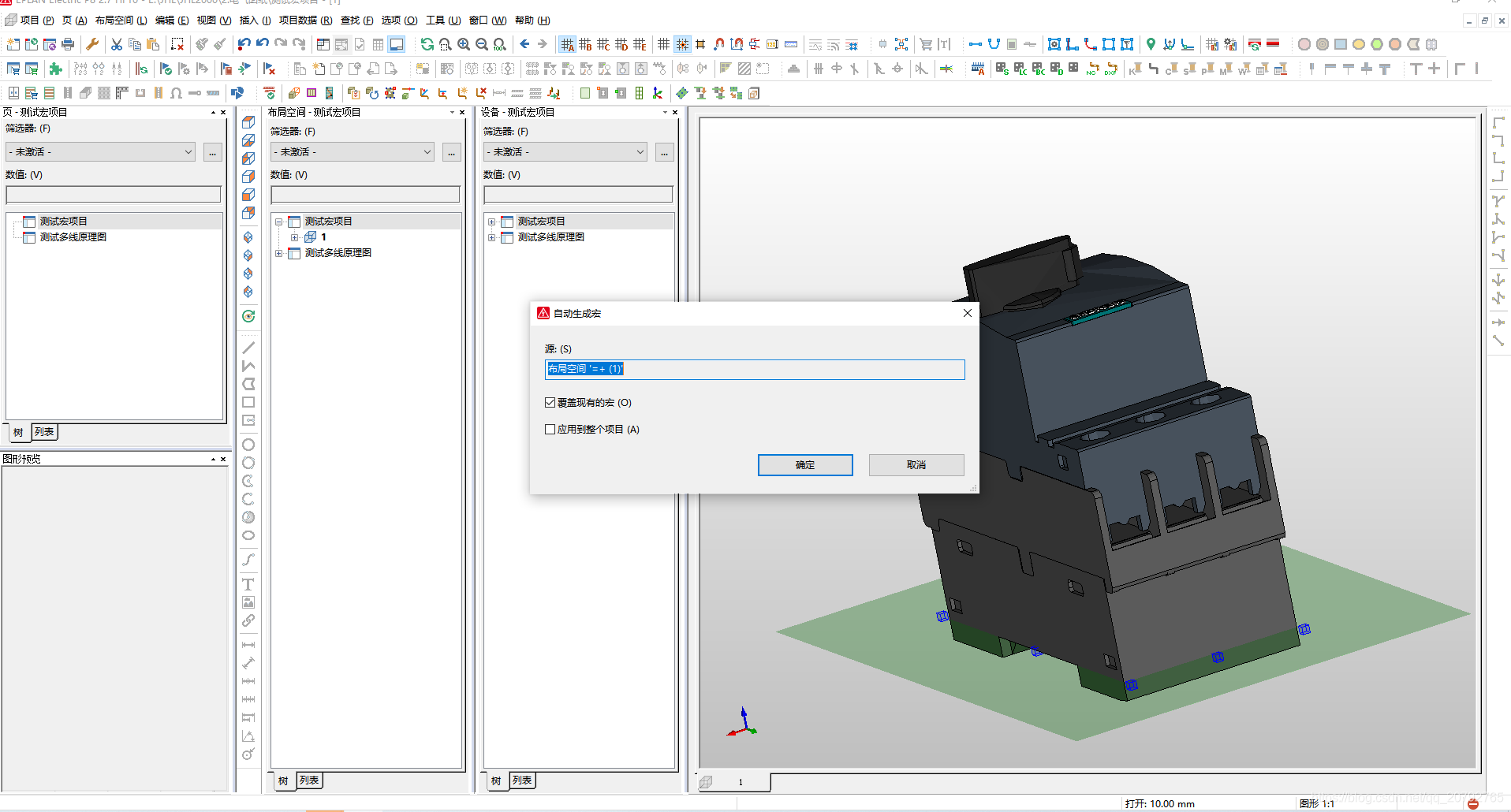Screen dimensions: 1511x812
Task: Click the Print icon in the toolbar
Action: point(68,44)
